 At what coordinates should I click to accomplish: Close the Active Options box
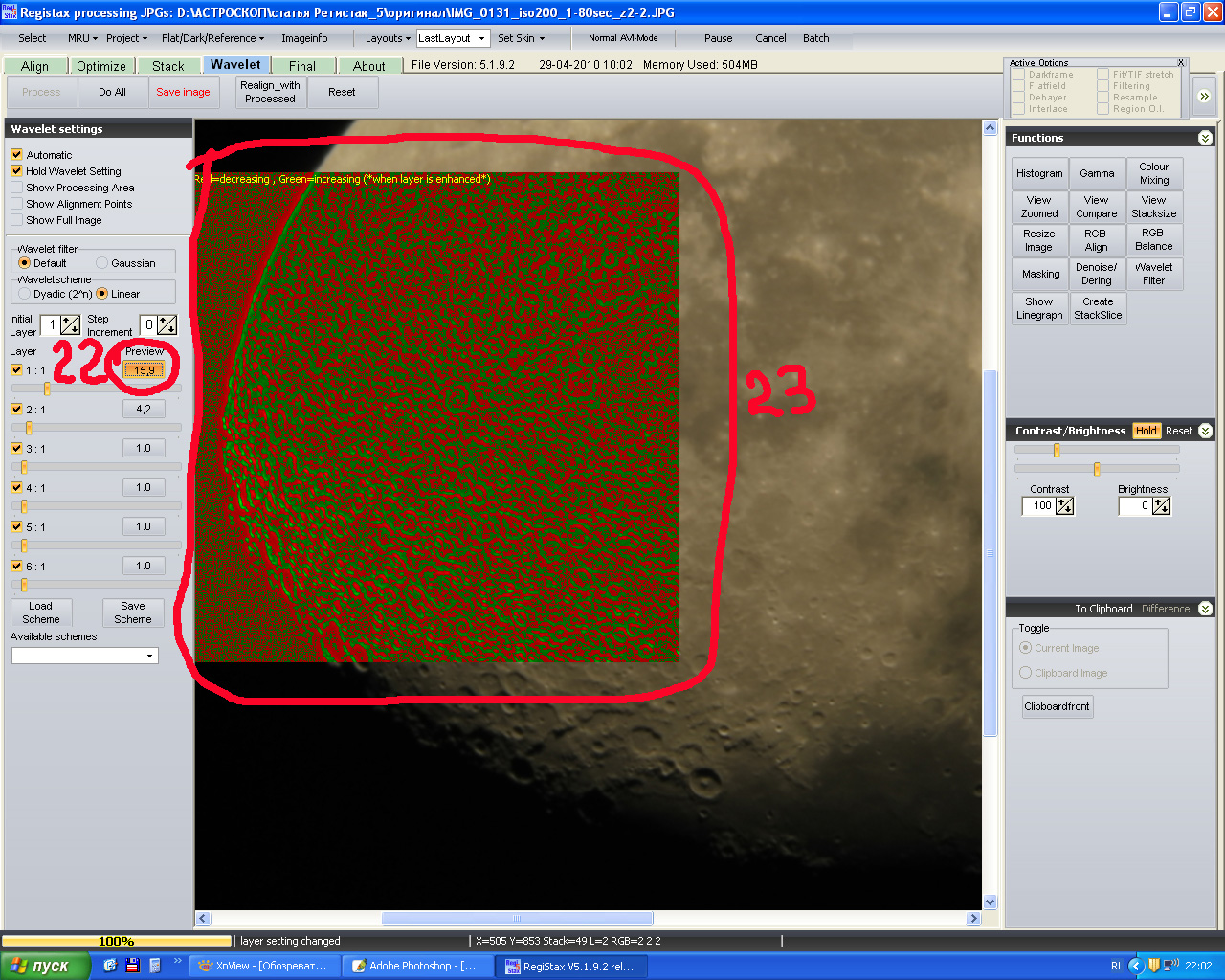[x=1181, y=63]
